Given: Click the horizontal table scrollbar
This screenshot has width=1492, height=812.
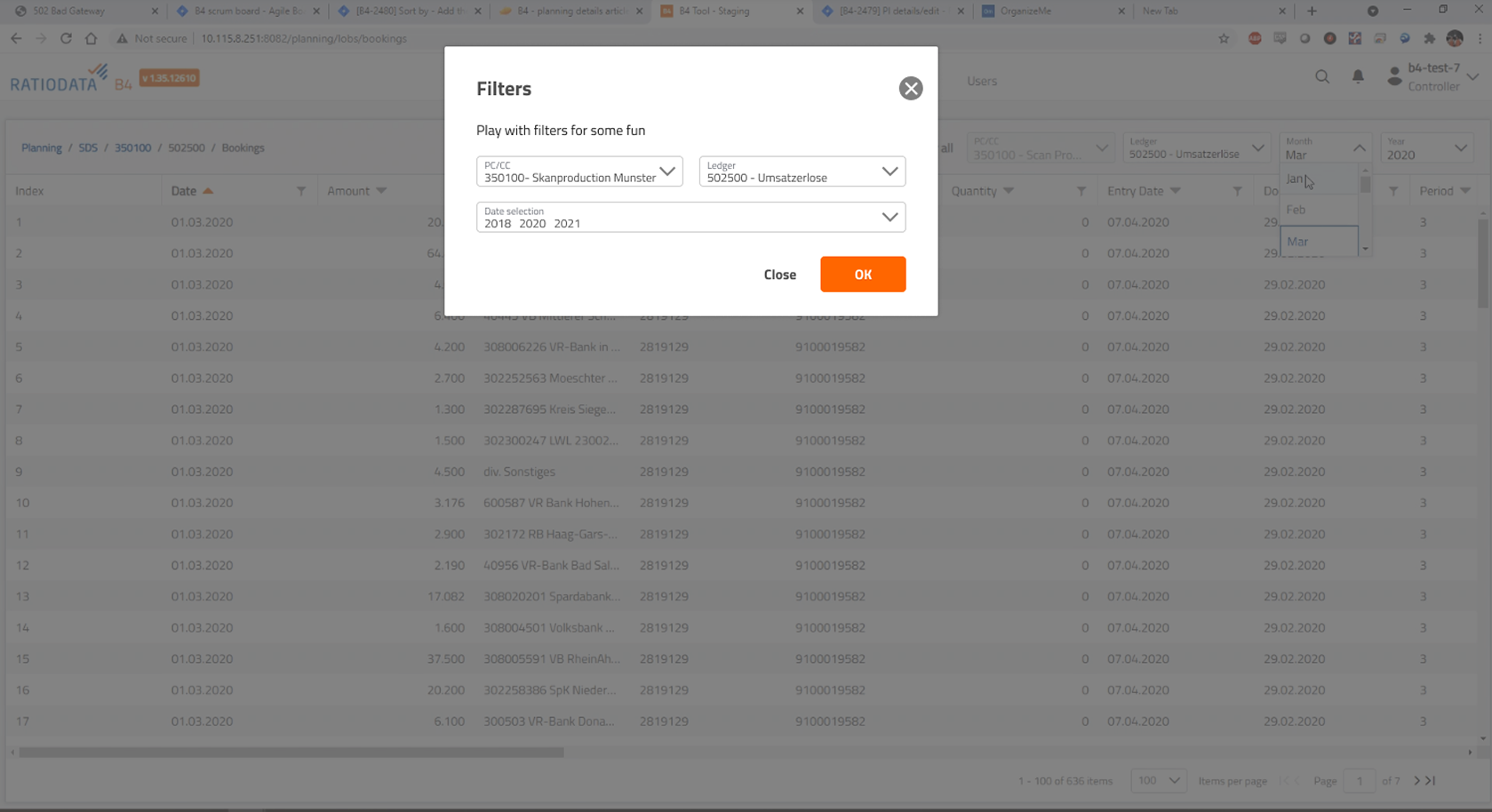Looking at the screenshot, I should coord(291,752).
